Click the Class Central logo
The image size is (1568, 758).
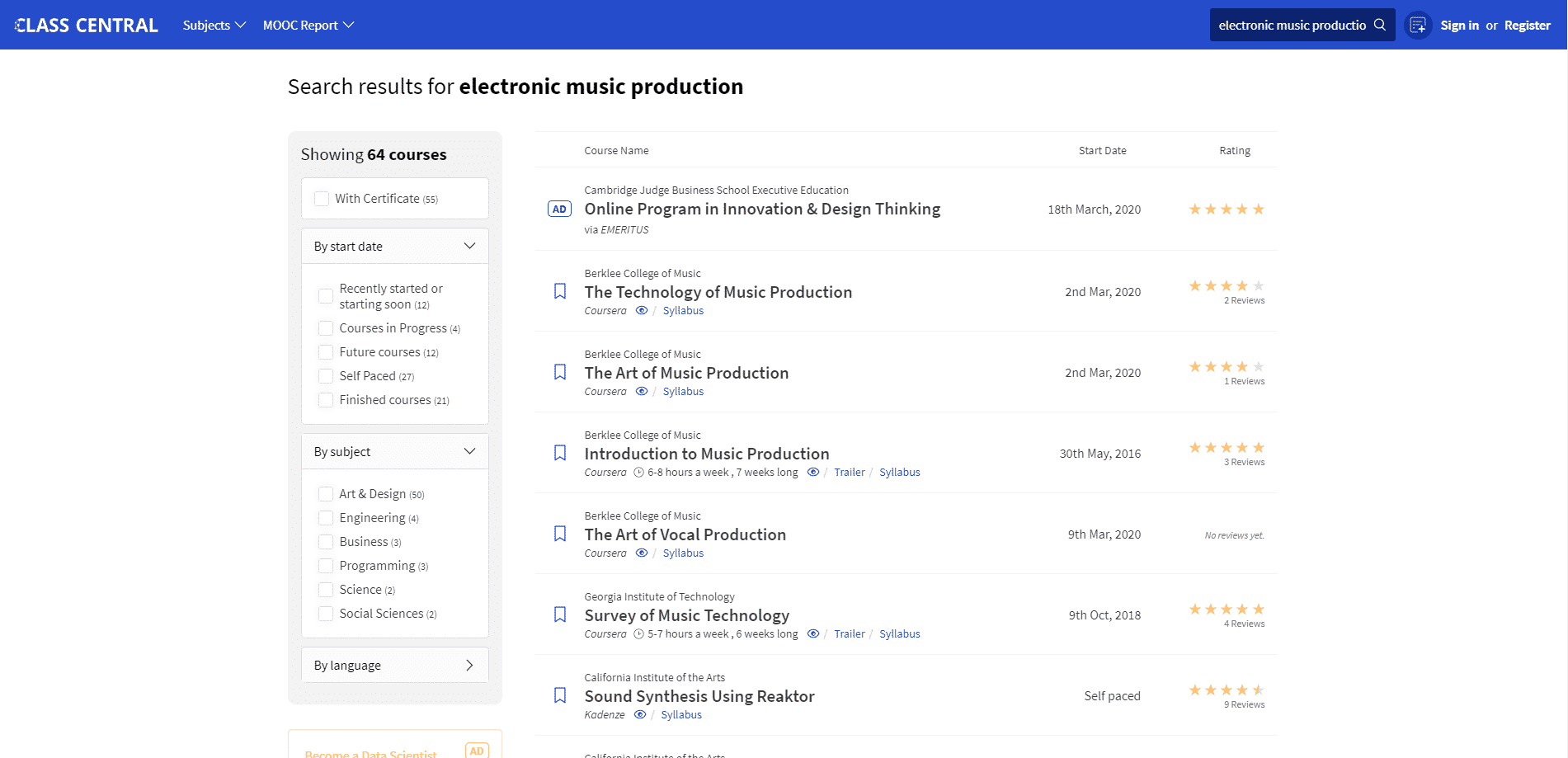pyautogui.click(x=87, y=26)
